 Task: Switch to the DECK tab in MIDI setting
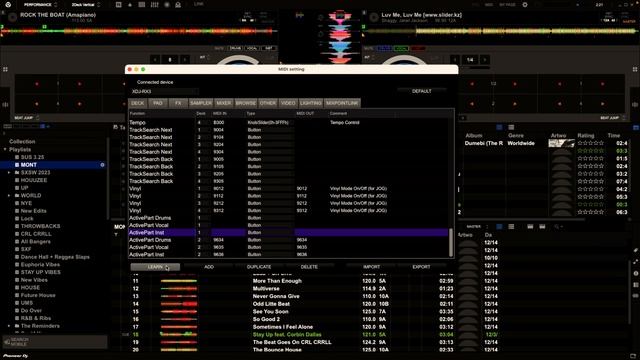point(138,103)
